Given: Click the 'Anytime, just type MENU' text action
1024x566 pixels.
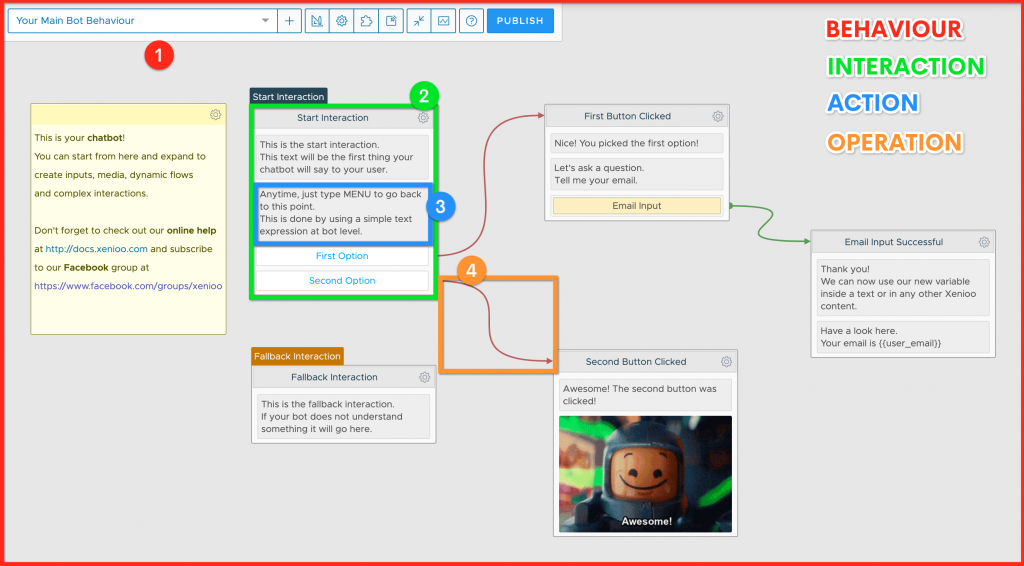Looking at the screenshot, I should coord(342,213).
